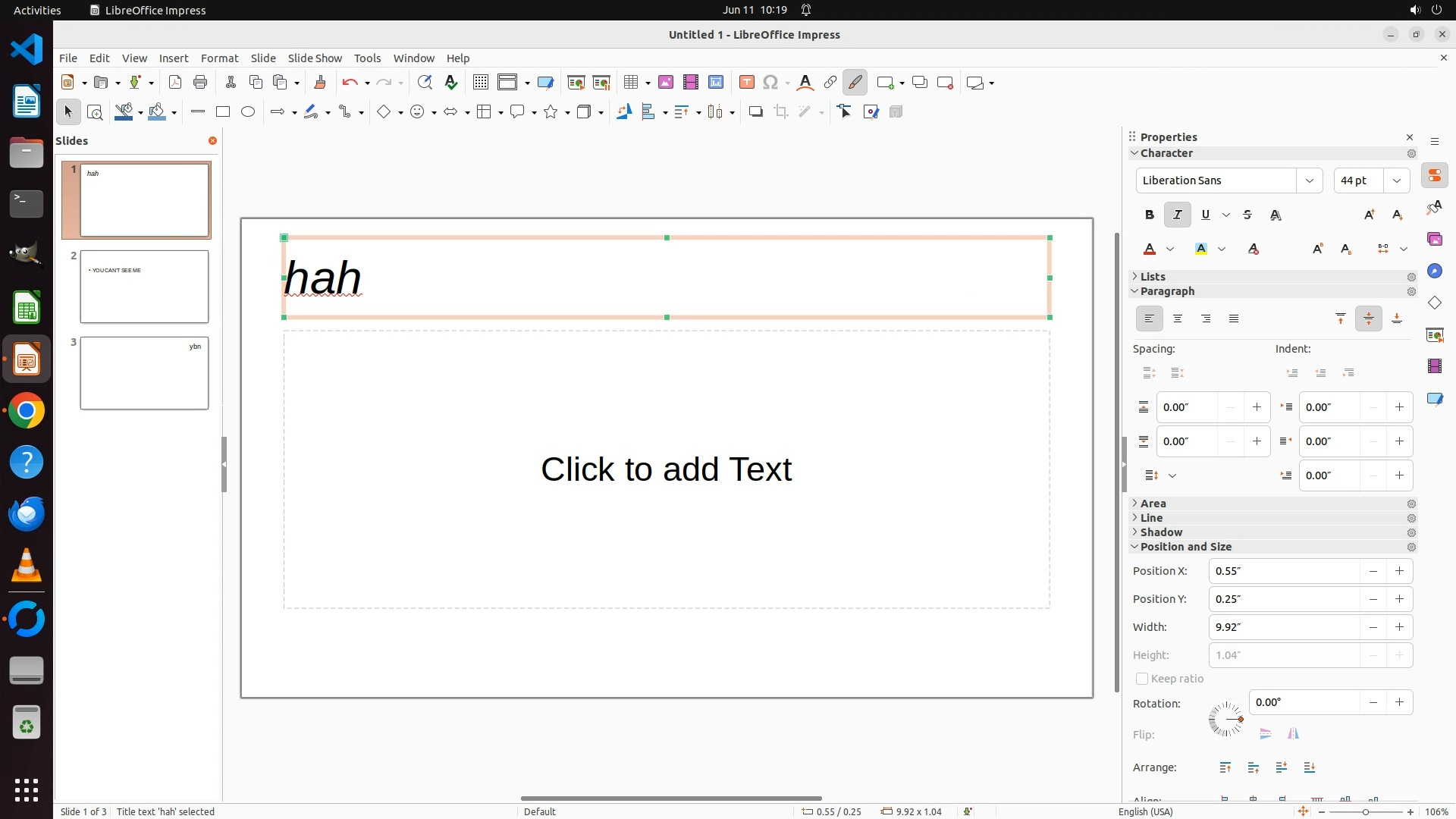Image resolution: width=1456 pixels, height=819 pixels.
Task: Expand the Area section
Action: pyautogui.click(x=1153, y=504)
